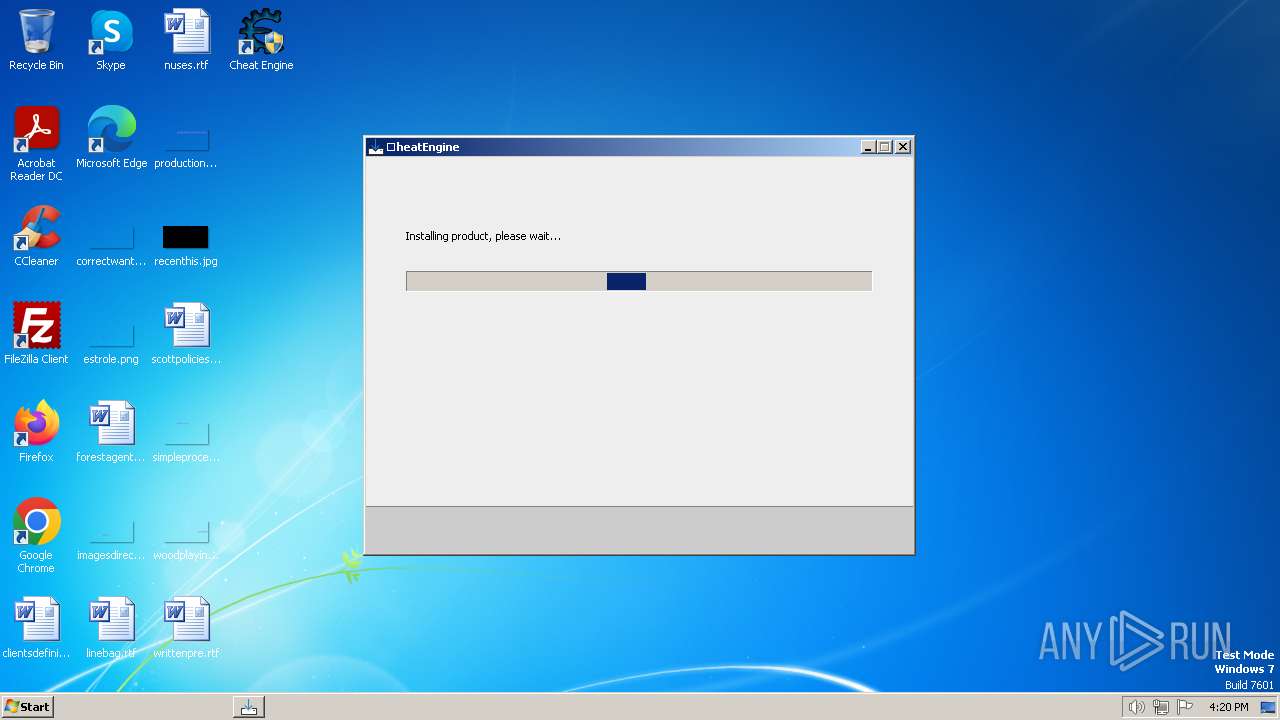
Task: Select the linebag.rtf document icon
Action: tap(111, 628)
